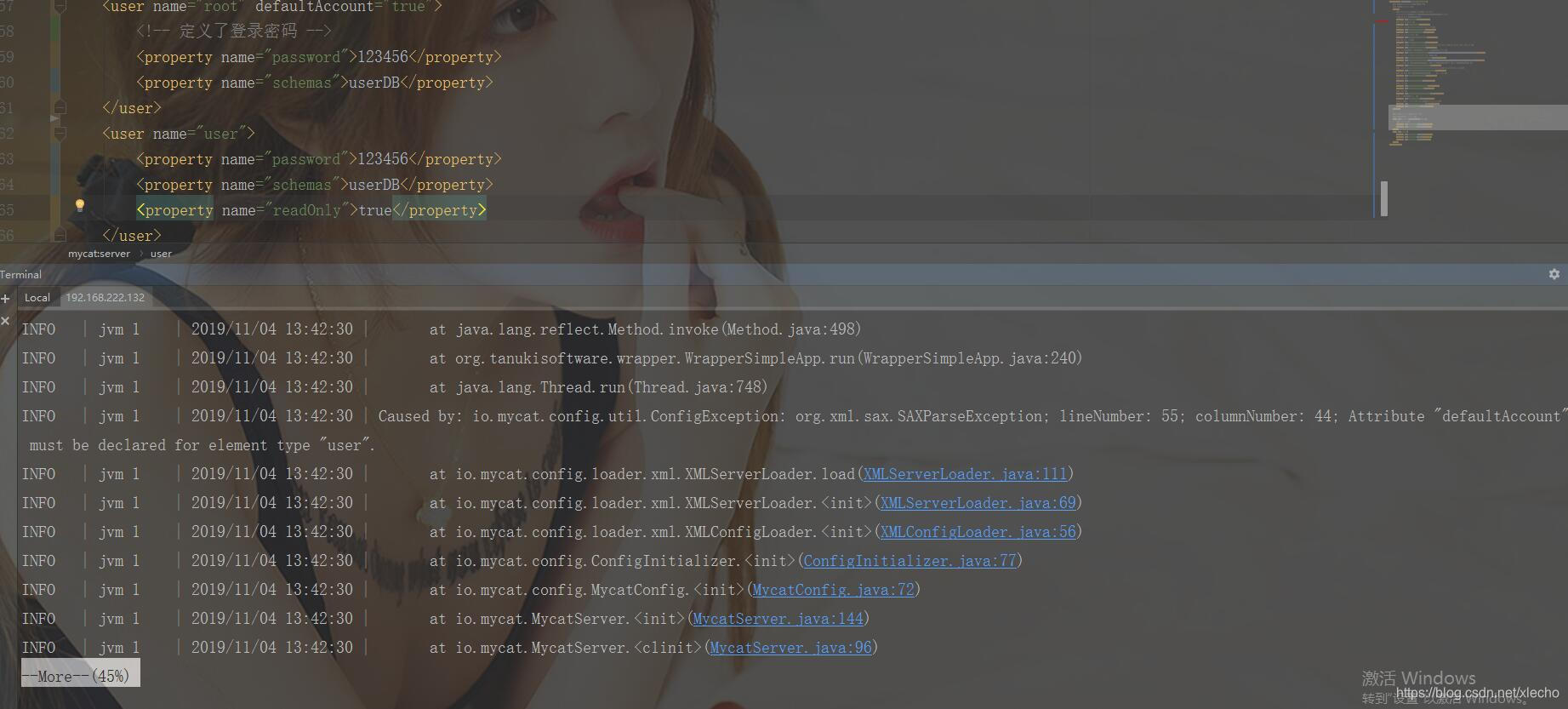
Task: Collapse the fold marker beside <user name="user">
Action: [60, 134]
